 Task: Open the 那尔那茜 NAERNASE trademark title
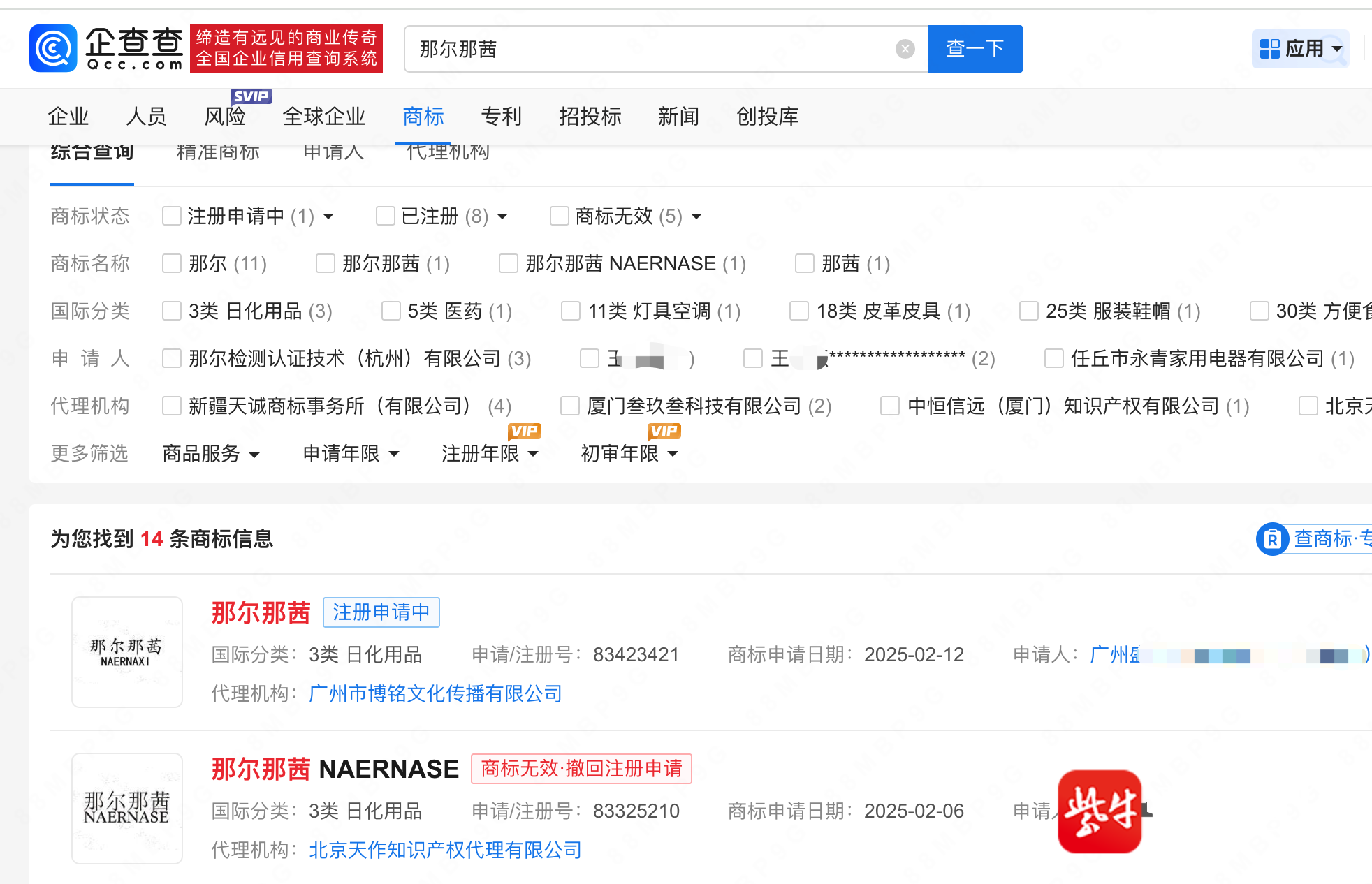(x=335, y=769)
